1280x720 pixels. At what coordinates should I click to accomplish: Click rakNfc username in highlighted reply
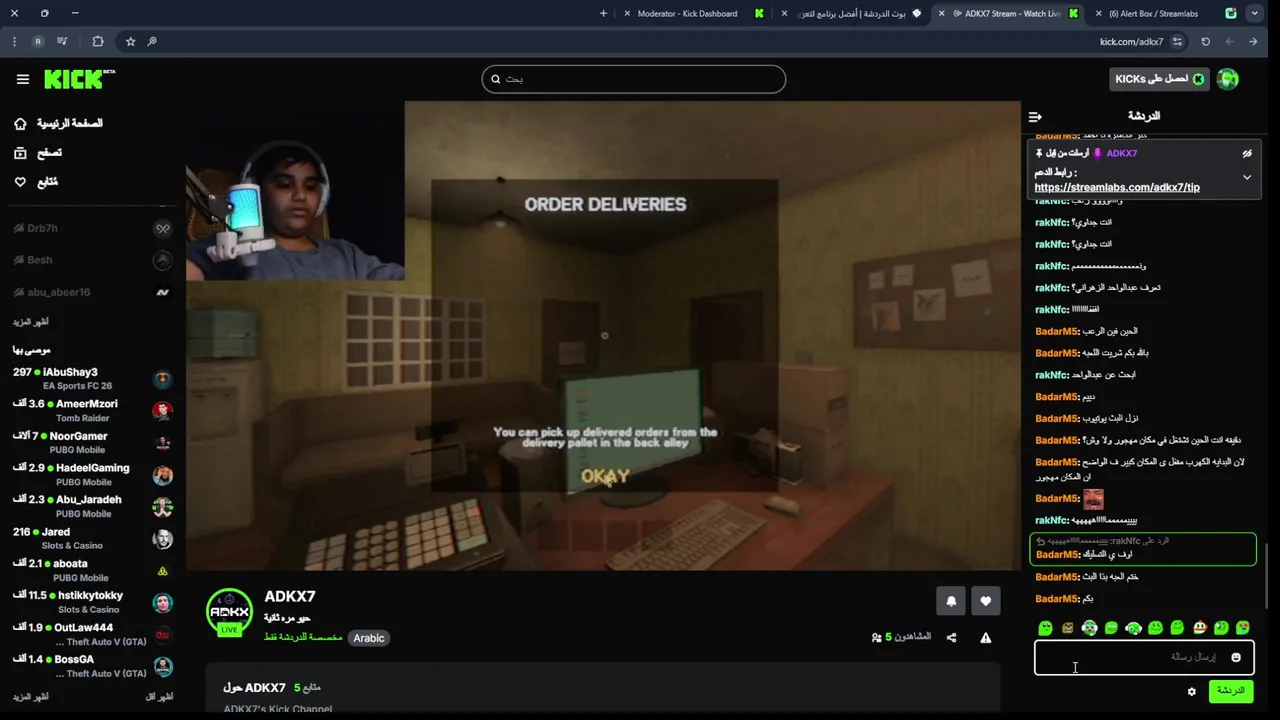pyautogui.click(x=1125, y=541)
